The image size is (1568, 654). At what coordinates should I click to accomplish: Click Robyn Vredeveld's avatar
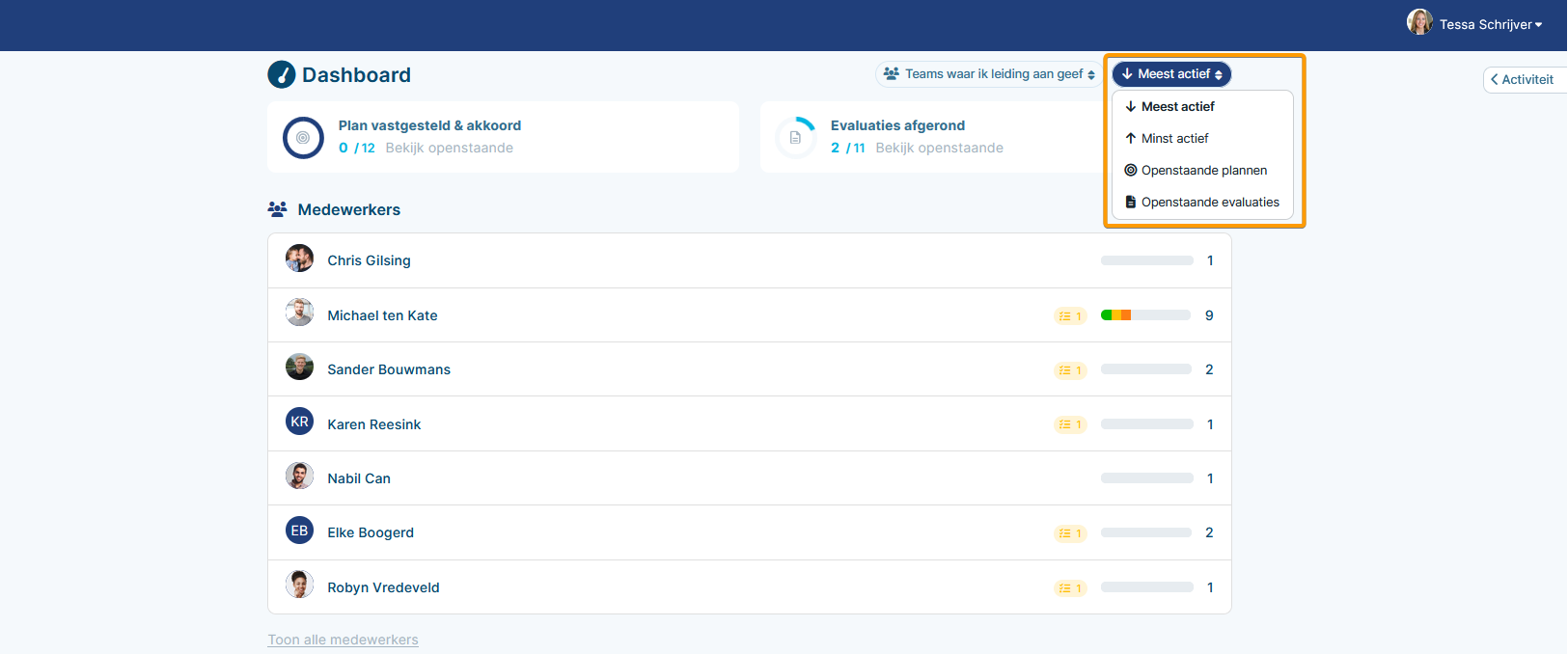[x=299, y=585]
